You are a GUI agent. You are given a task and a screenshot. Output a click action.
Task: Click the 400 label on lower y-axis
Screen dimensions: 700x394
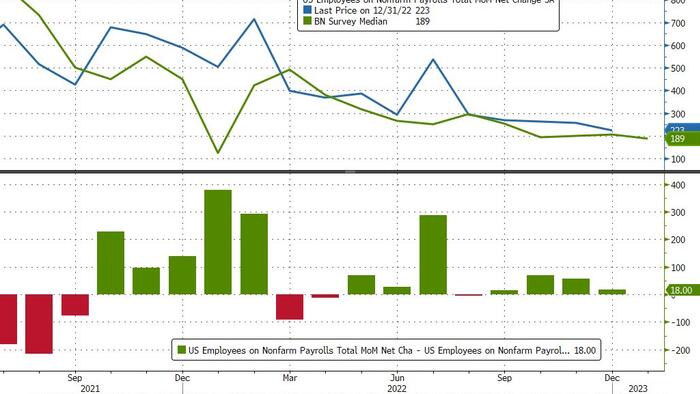tap(677, 185)
